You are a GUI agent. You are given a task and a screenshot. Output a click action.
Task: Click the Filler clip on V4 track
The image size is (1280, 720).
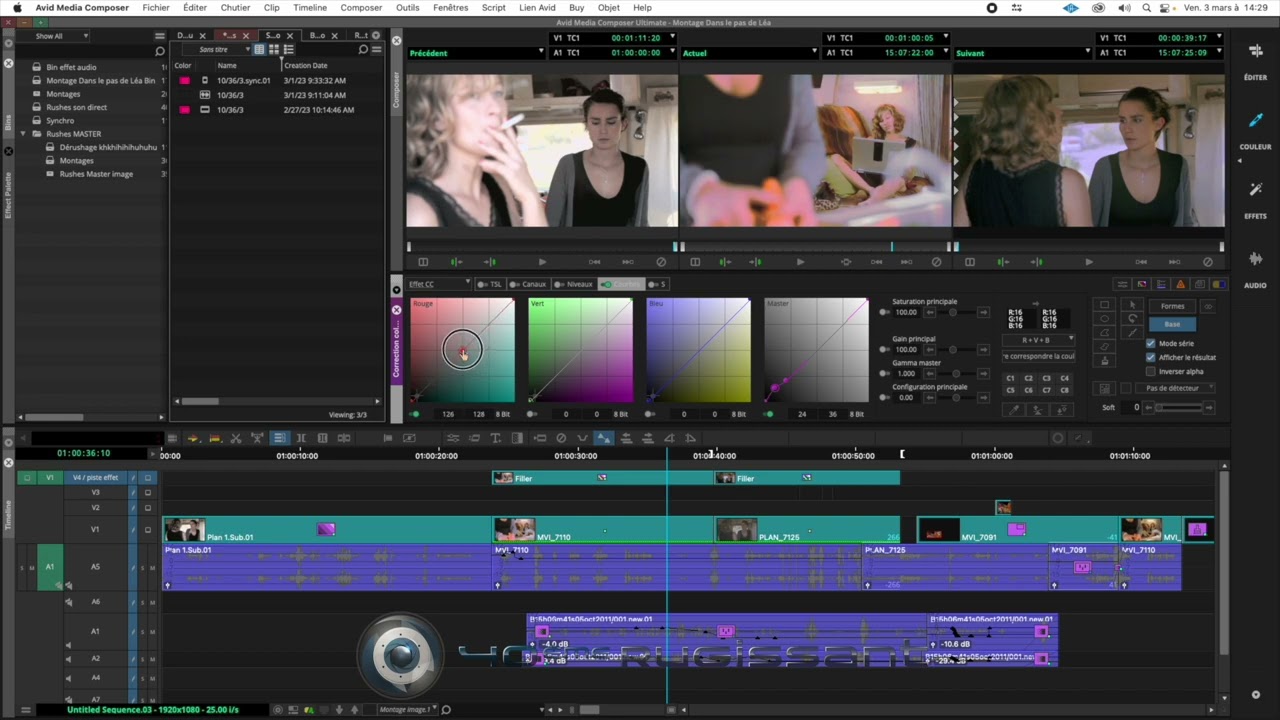603,478
